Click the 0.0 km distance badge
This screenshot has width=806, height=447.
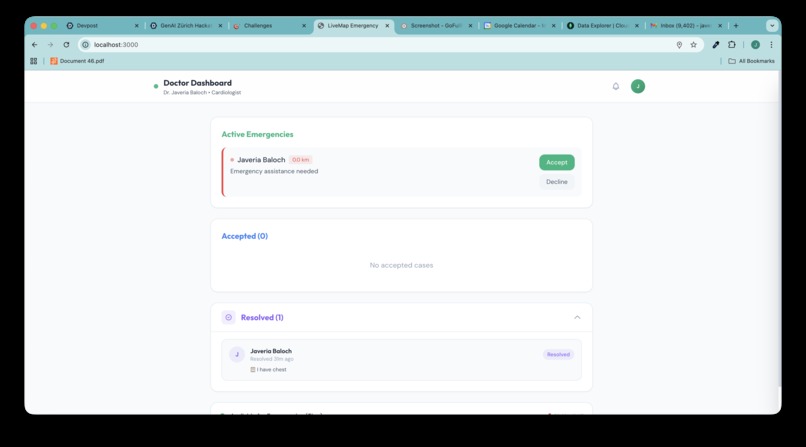301,160
